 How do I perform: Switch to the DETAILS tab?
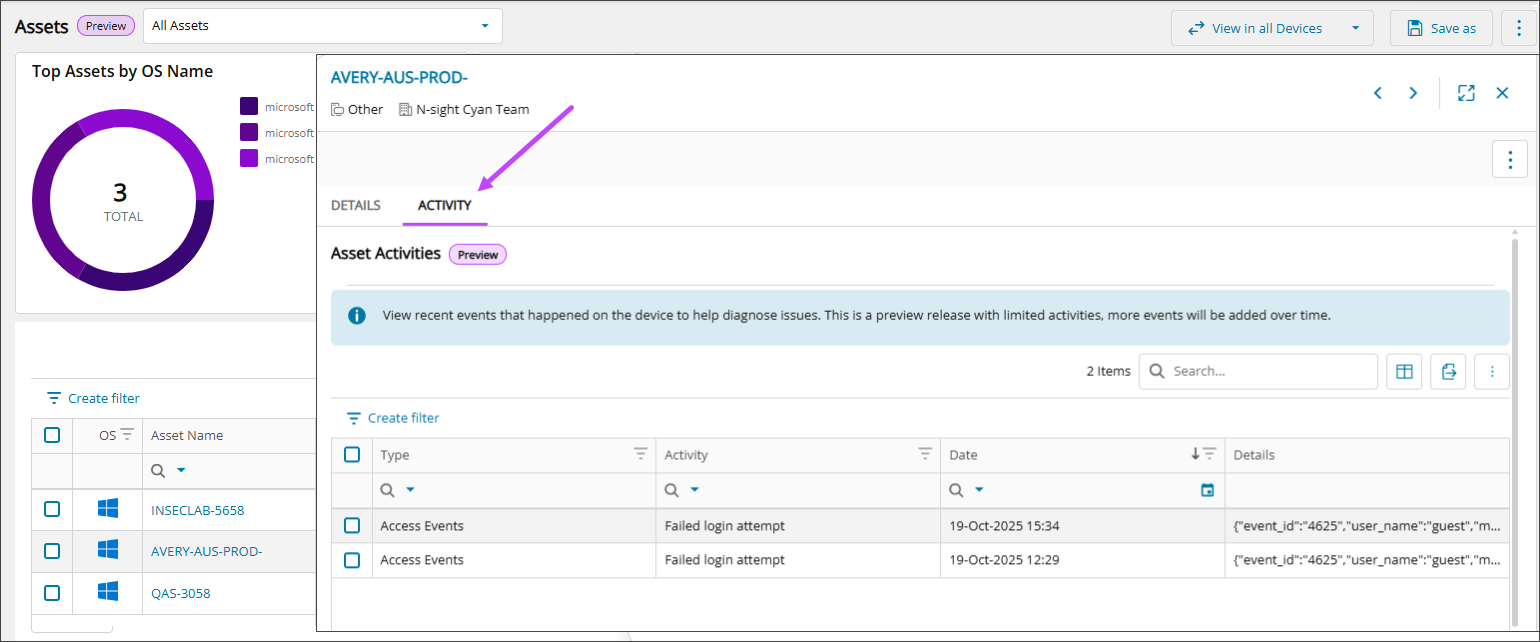[x=356, y=205]
